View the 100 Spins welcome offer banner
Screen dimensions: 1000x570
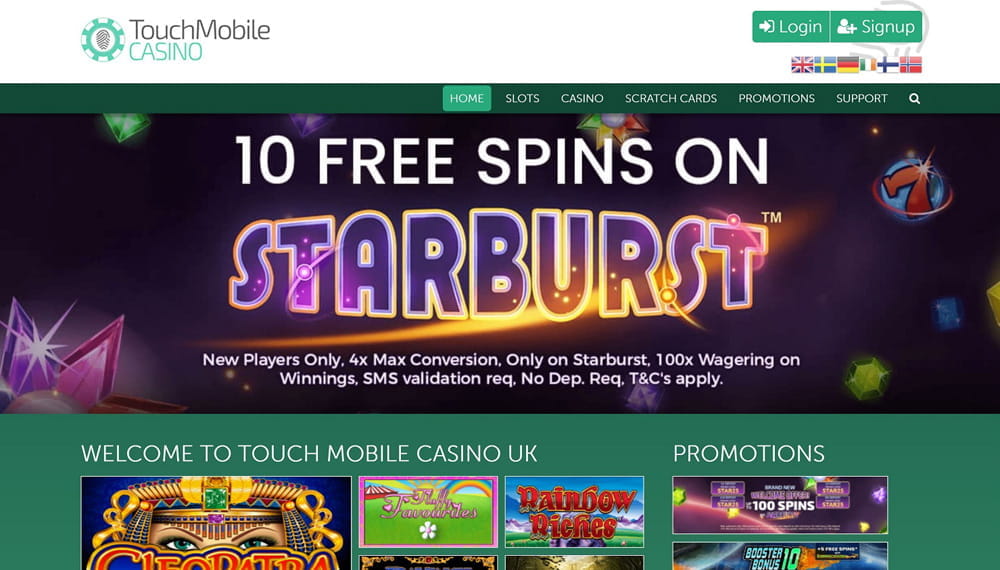pyautogui.click(x=780, y=505)
